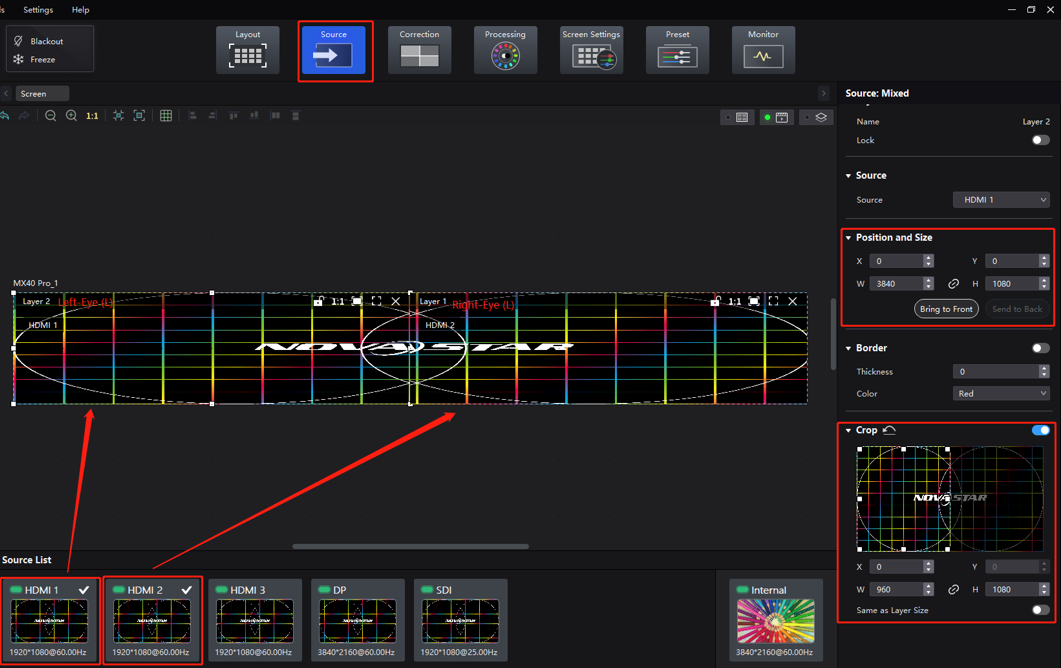Select the SDI source thumbnail
Image resolution: width=1061 pixels, height=668 pixels.
click(x=460, y=621)
